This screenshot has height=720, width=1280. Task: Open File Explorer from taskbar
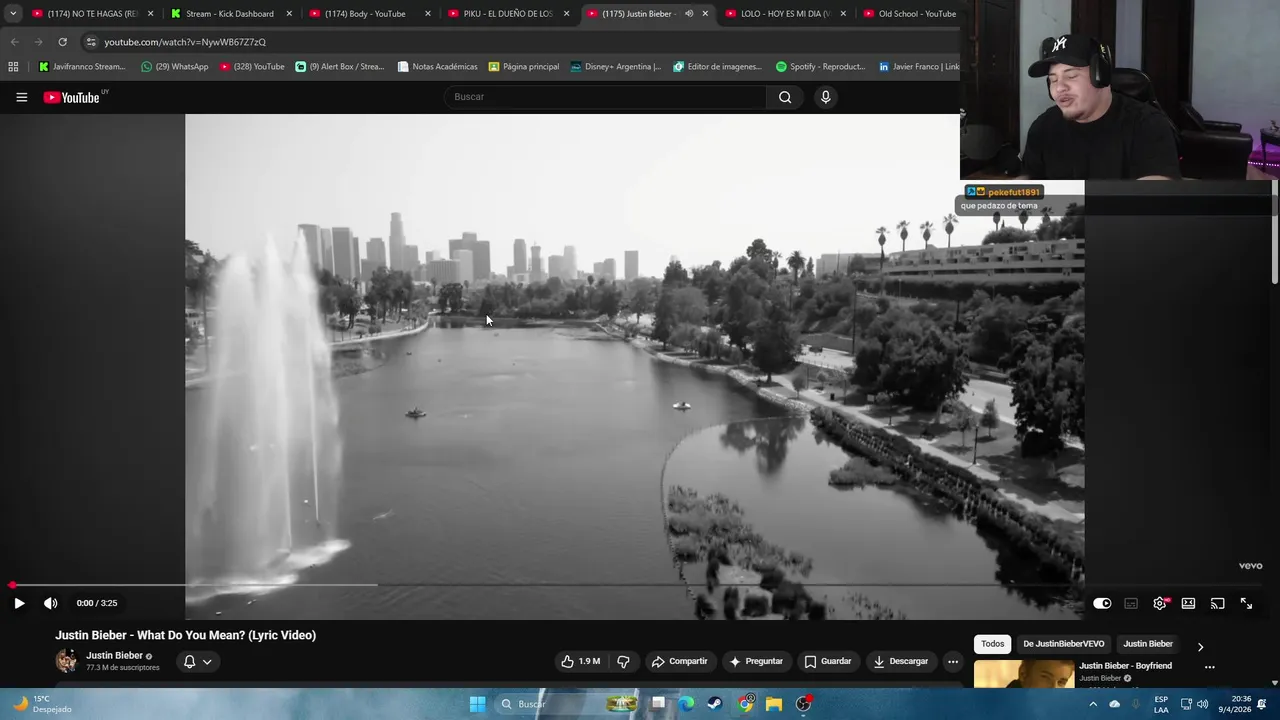(x=774, y=704)
